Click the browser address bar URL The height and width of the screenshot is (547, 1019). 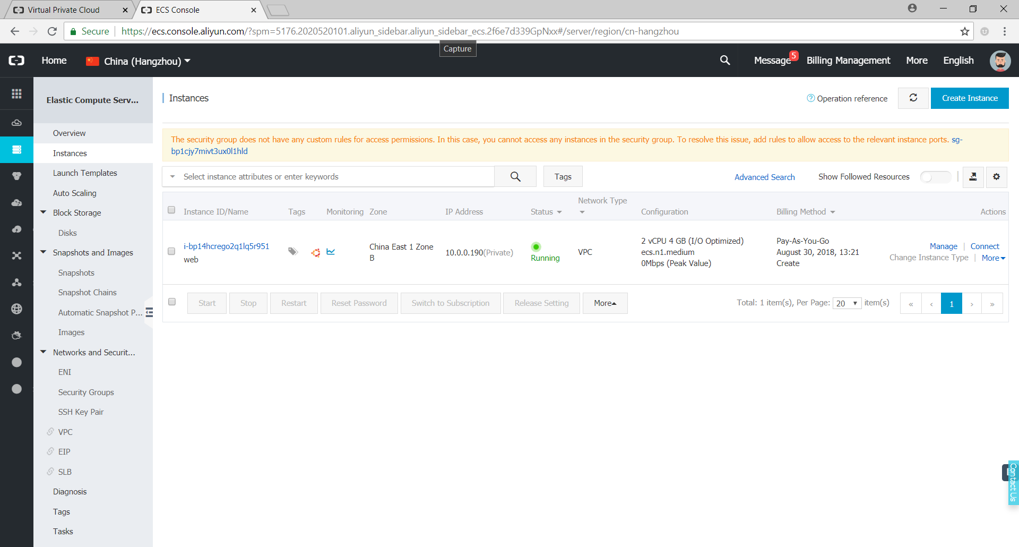point(400,31)
